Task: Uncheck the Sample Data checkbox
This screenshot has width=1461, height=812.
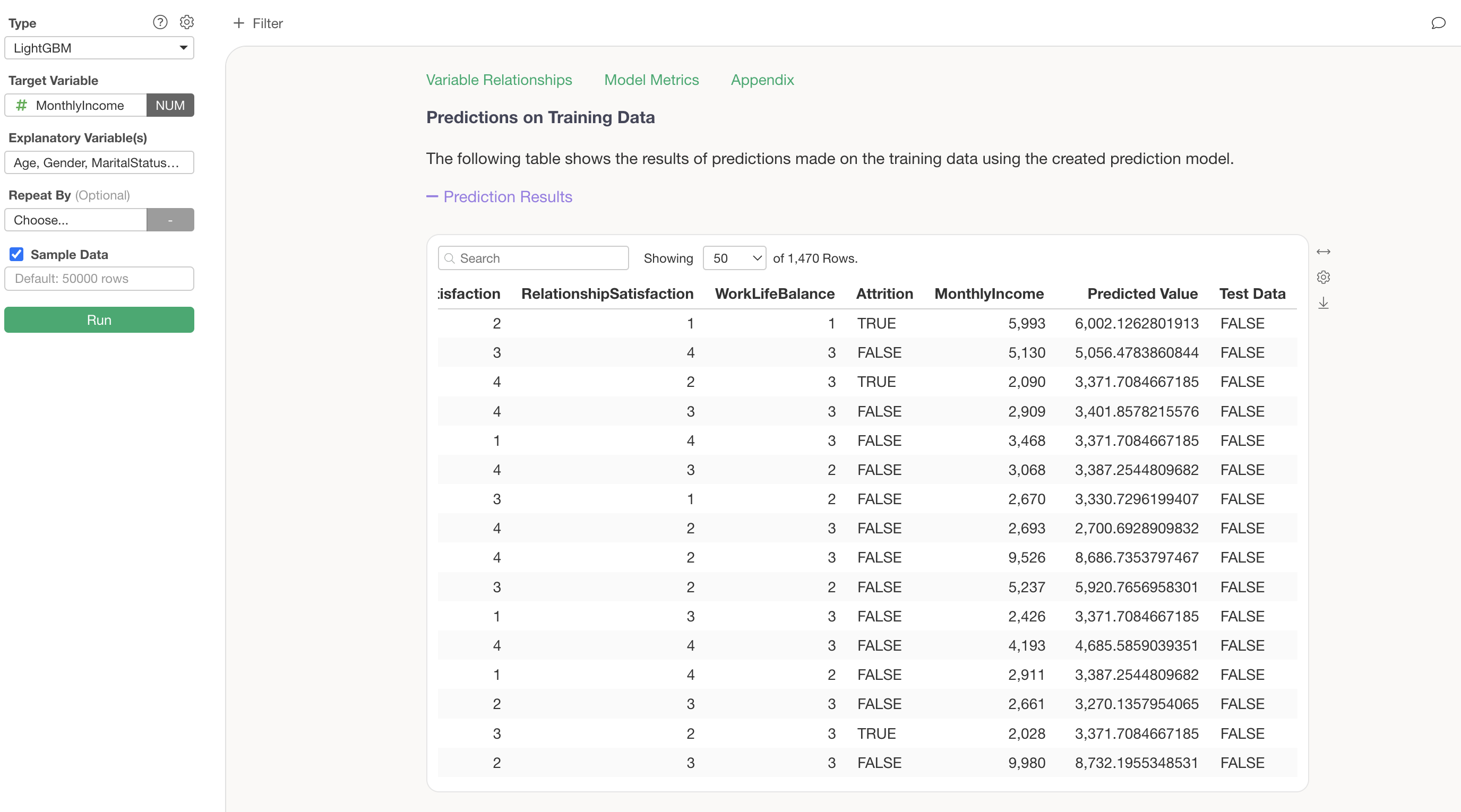Action: 16,254
